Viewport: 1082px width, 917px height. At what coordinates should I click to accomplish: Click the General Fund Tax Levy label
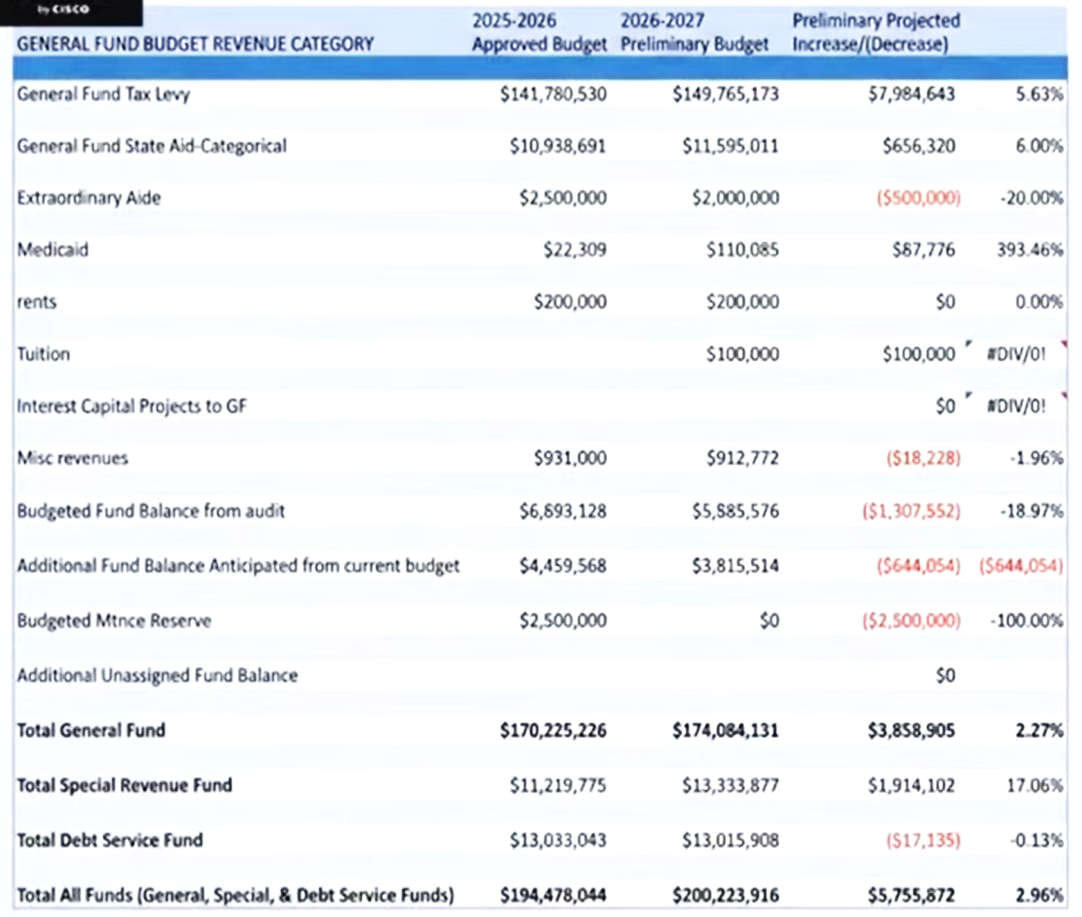click(103, 94)
